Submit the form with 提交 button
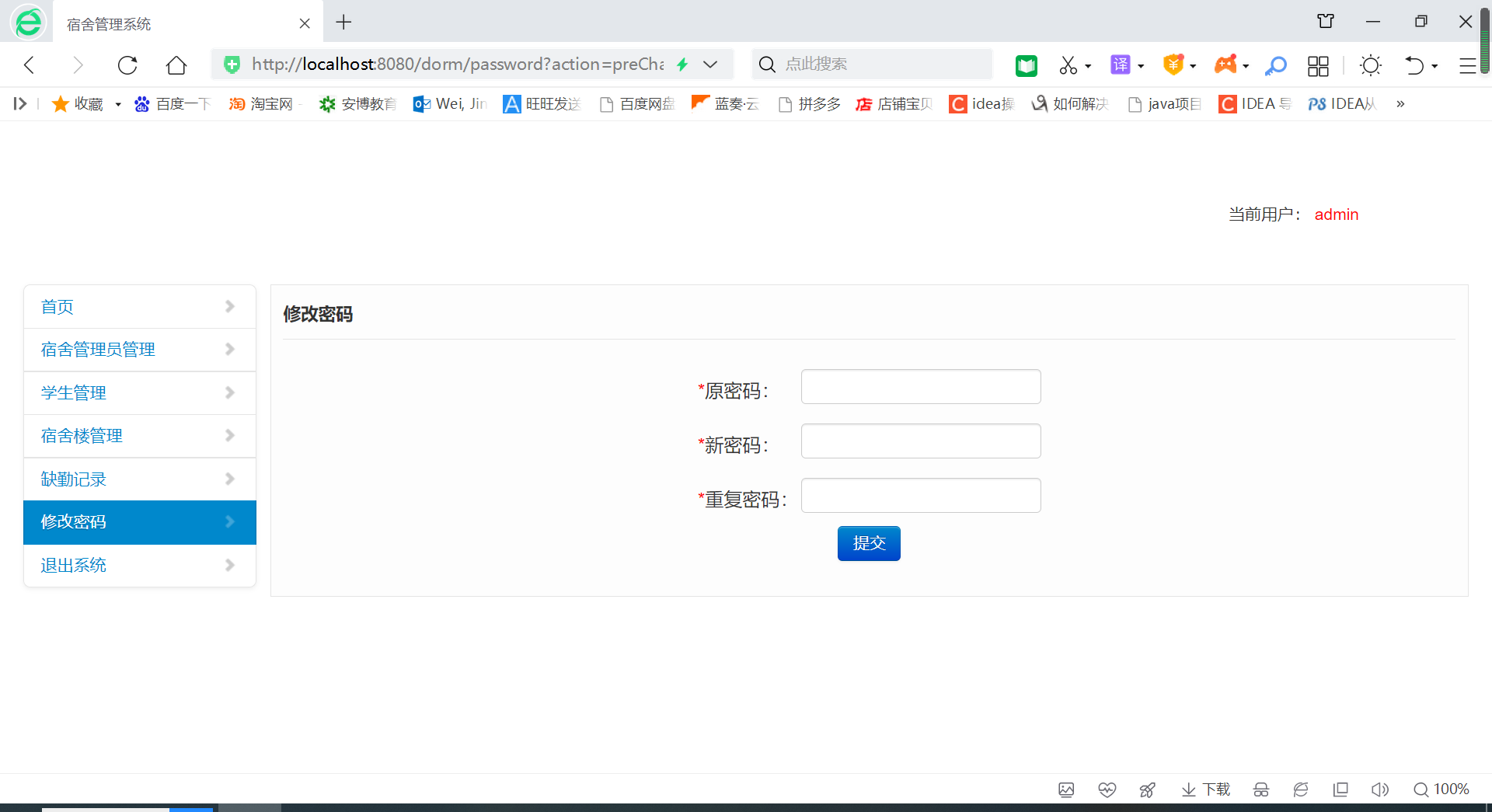 pyautogui.click(x=869, y=543)
